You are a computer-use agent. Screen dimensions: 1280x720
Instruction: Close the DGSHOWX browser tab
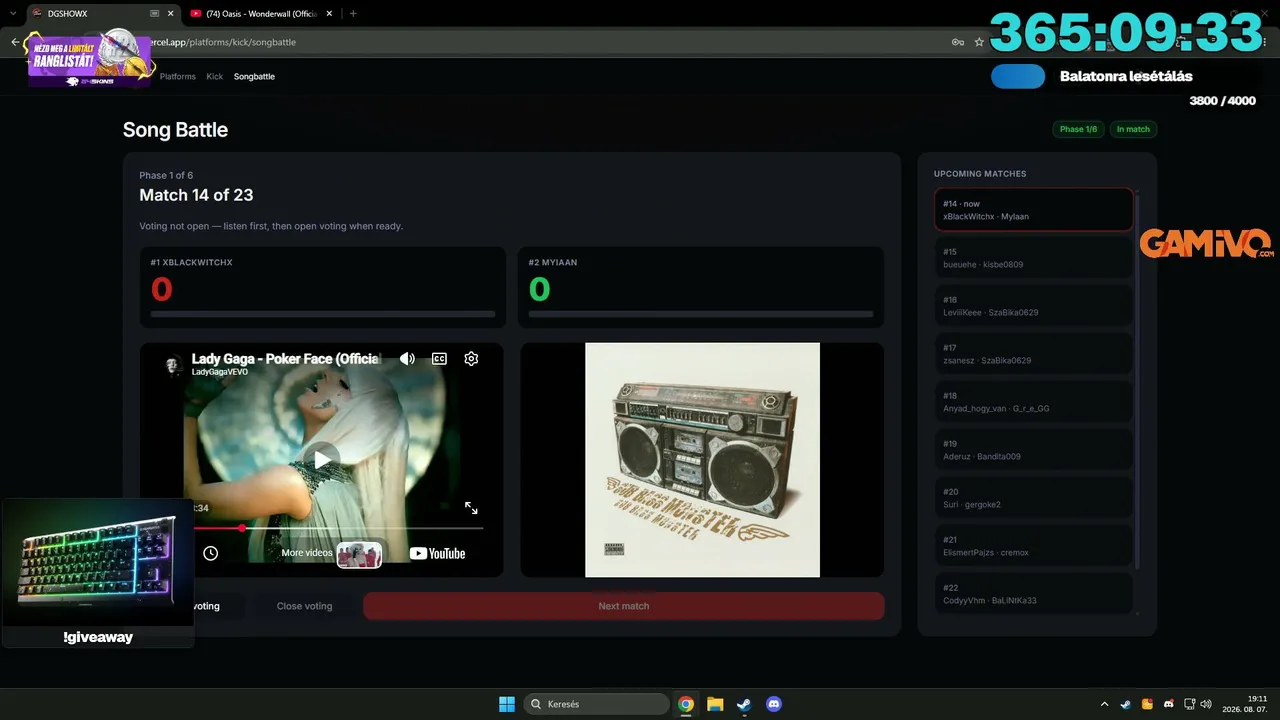170,14
